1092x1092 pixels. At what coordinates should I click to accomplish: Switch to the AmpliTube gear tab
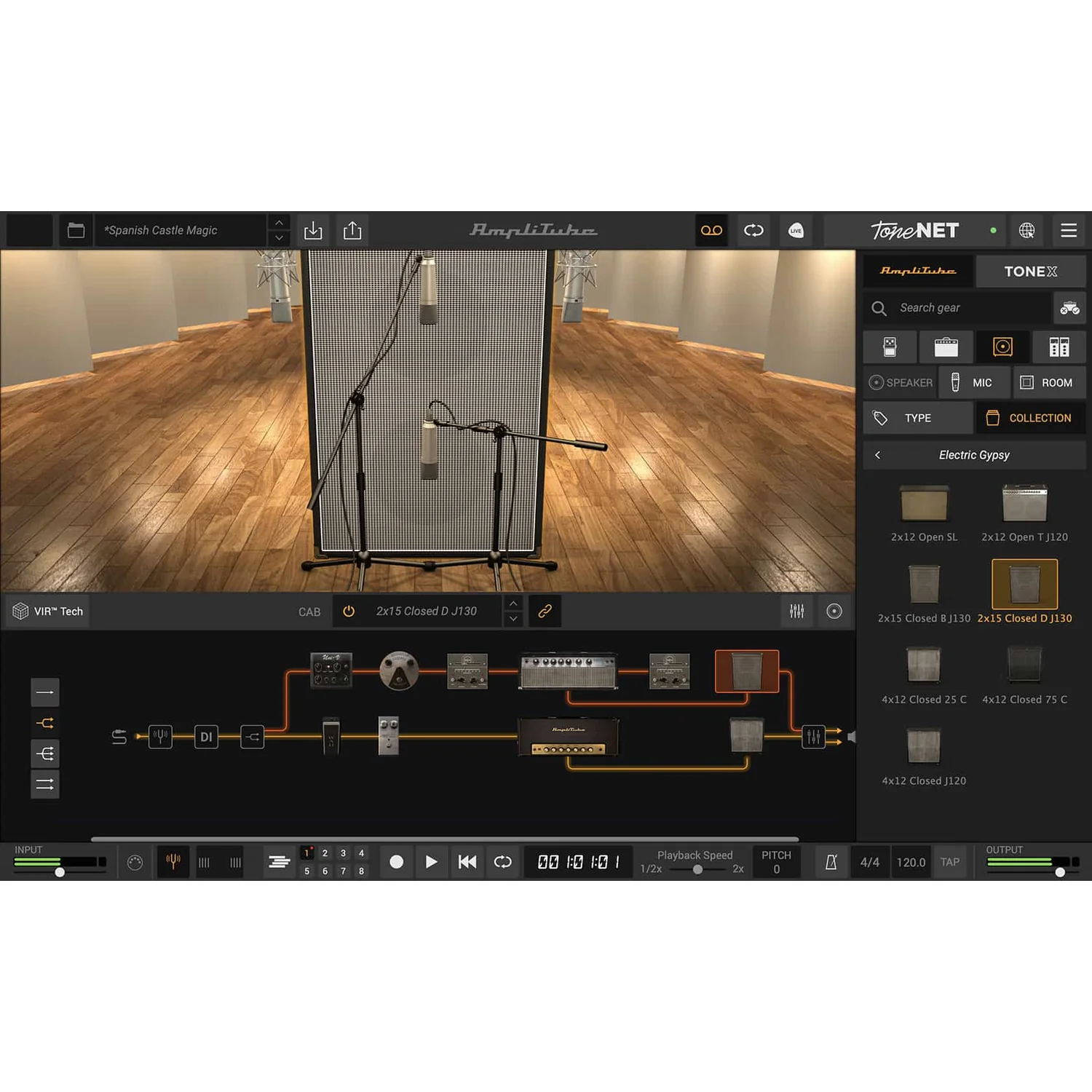coord(918,271)
